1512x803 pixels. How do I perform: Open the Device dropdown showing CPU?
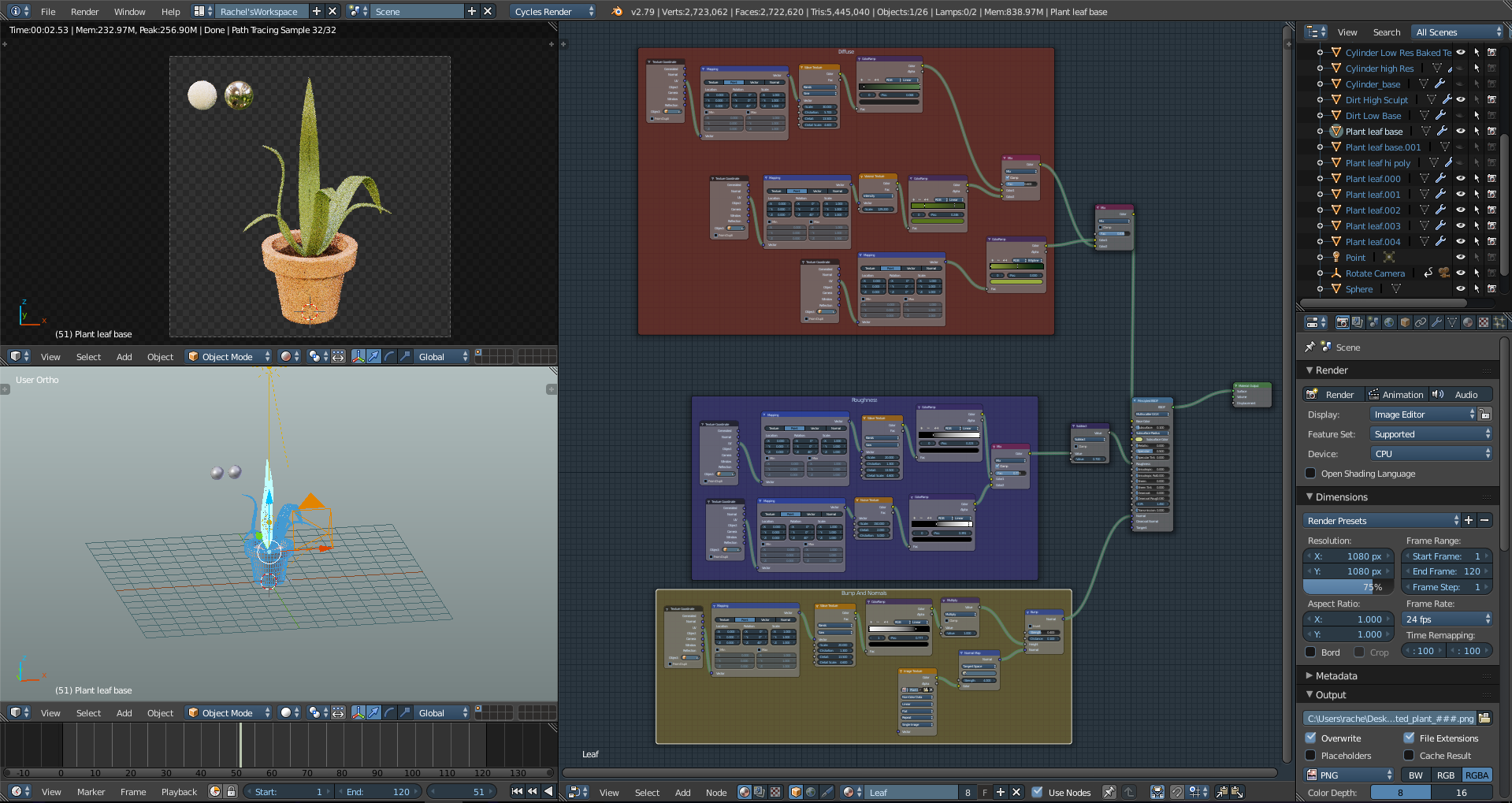1430,453
